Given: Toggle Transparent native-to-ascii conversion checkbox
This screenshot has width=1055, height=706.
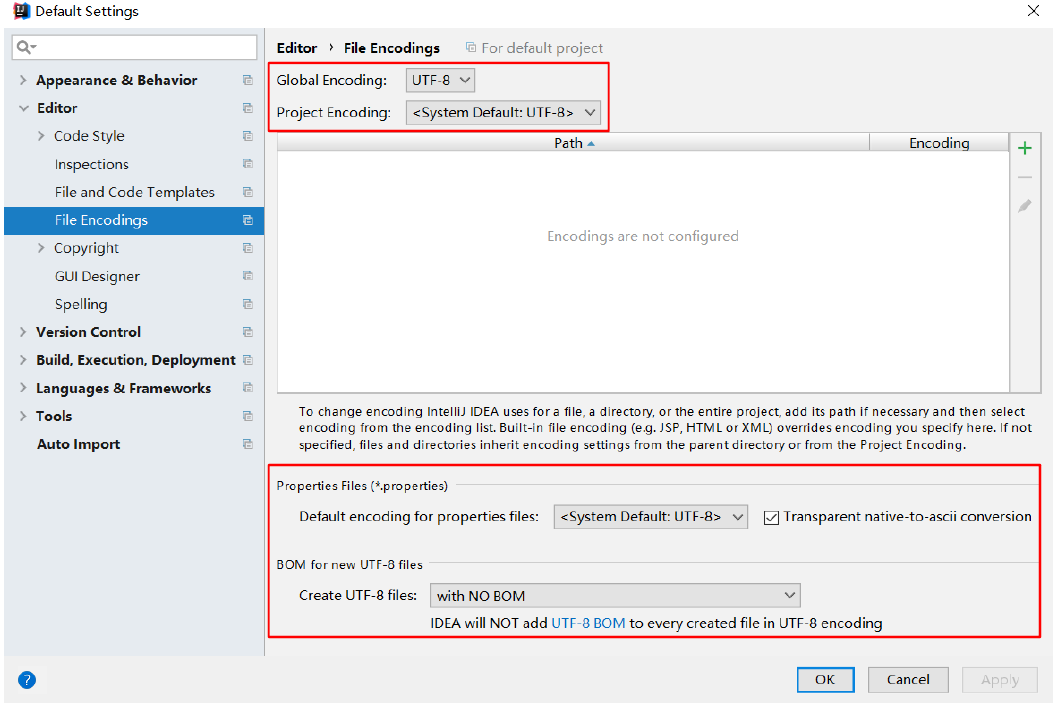Looking at the screenshot, I should tap(771, 518).
